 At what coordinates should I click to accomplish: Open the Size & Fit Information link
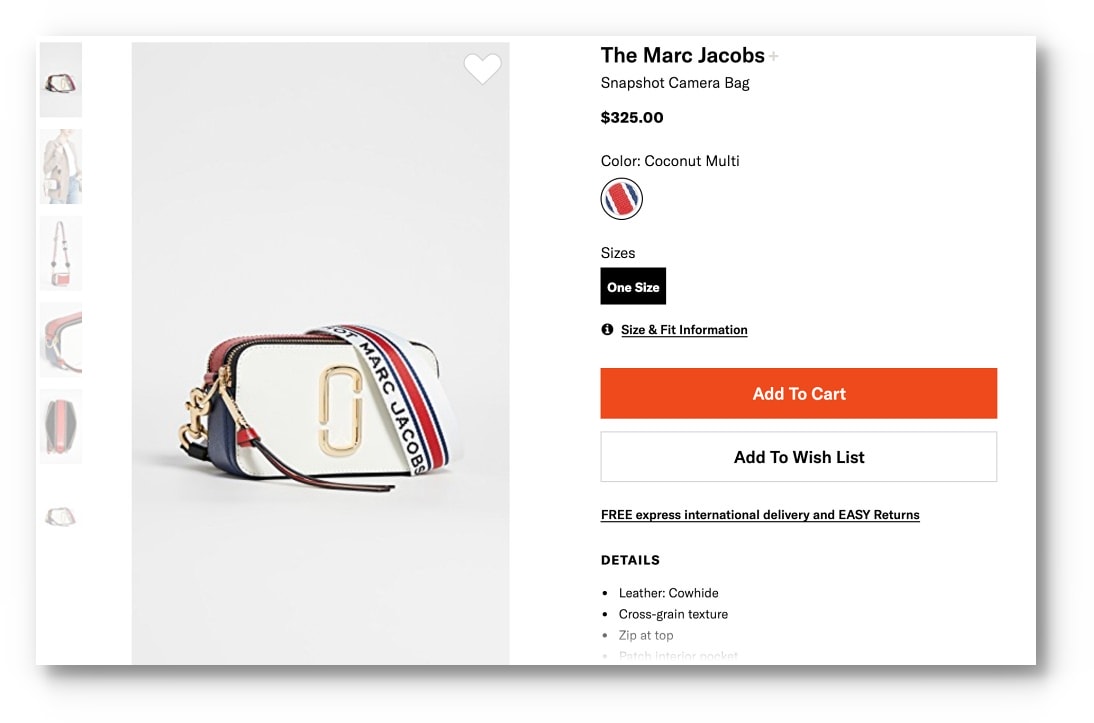[x=684, y=330]
